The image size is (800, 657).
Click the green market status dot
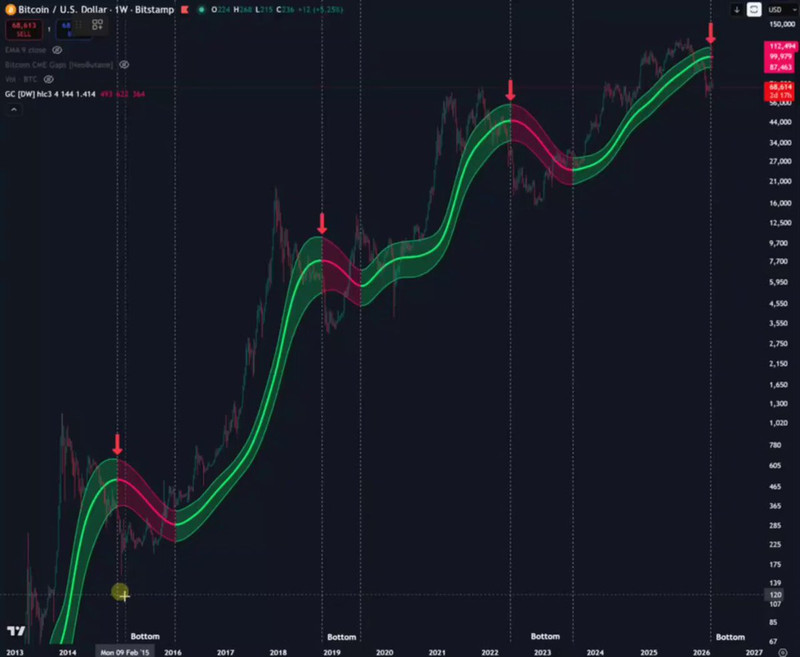(202, 10)
